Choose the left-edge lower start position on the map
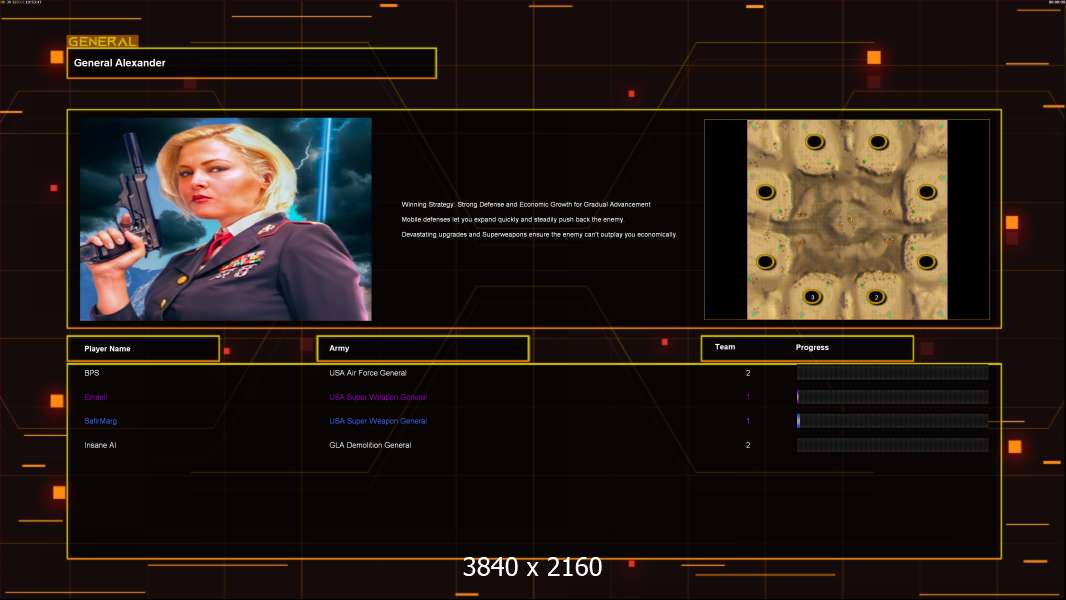Viewport: 1066px width, 600px height. [766, 262]
